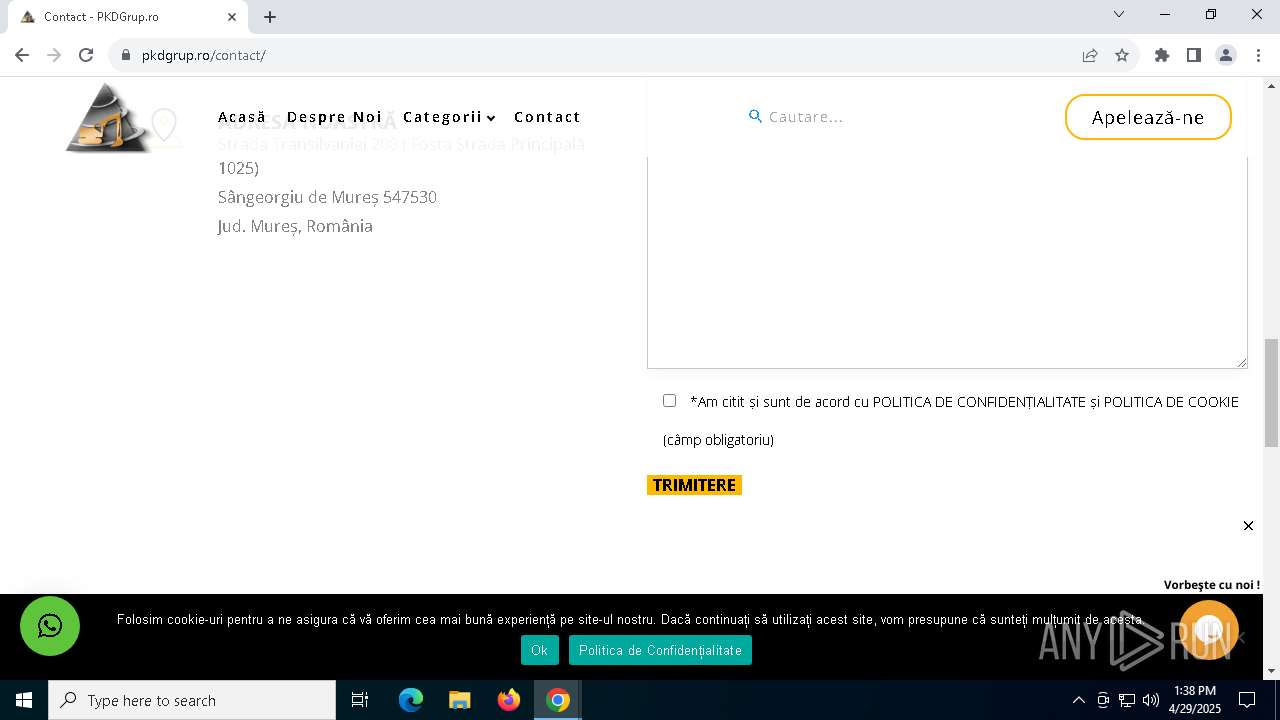Open network status tray icon

pyautogui.click(x=1127, y=700)
